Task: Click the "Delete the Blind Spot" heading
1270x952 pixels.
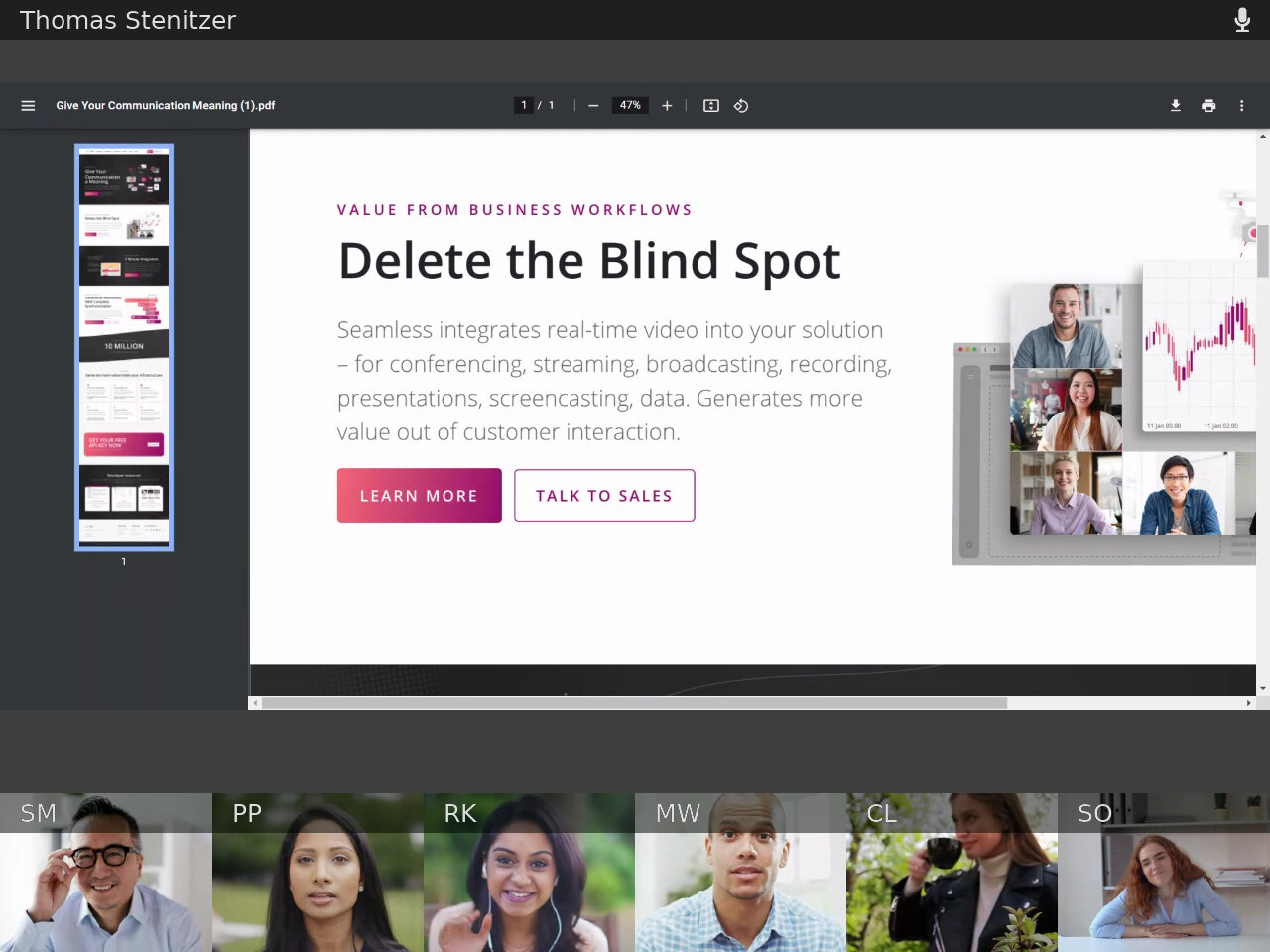Action: tap(589, 261)
